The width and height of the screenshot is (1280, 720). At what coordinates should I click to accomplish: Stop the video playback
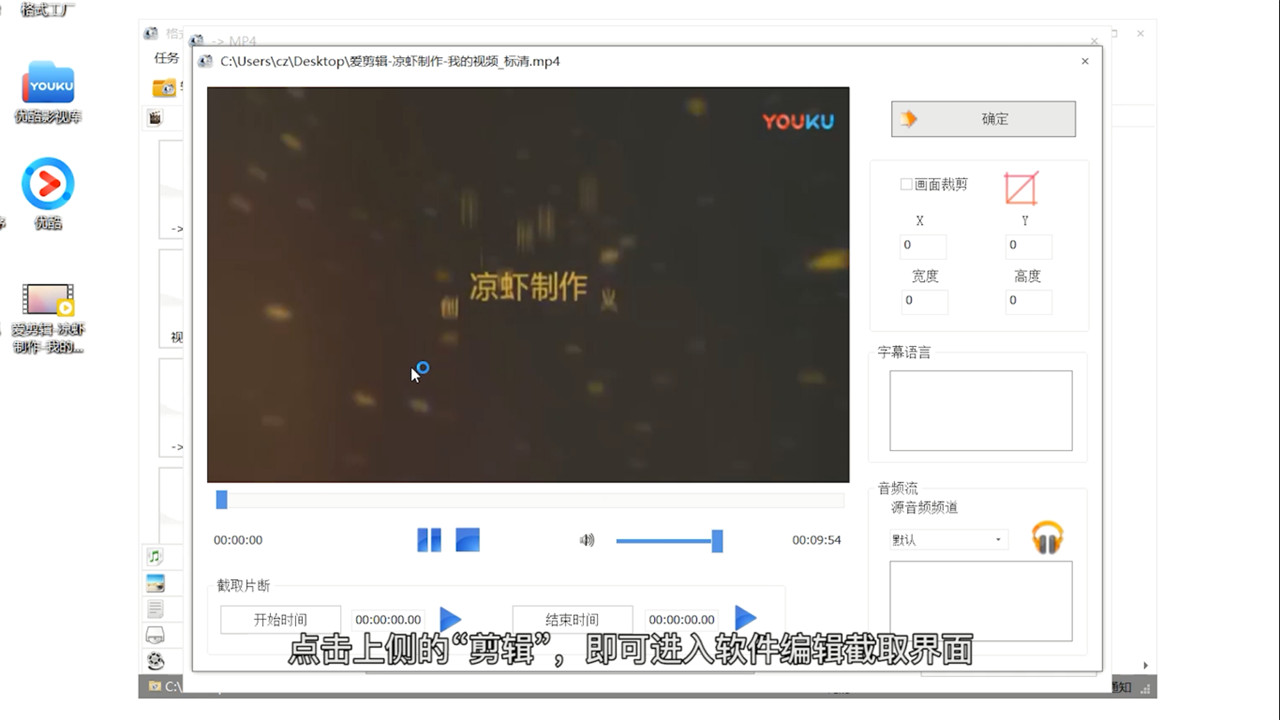tap(467, 540)
